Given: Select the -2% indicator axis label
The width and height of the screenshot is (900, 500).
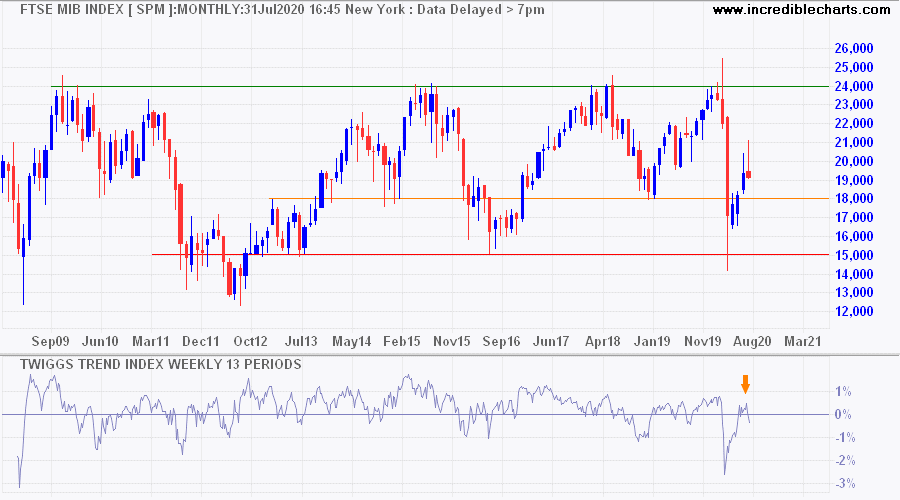Looking at the screenshot, I should click(844, 461).
